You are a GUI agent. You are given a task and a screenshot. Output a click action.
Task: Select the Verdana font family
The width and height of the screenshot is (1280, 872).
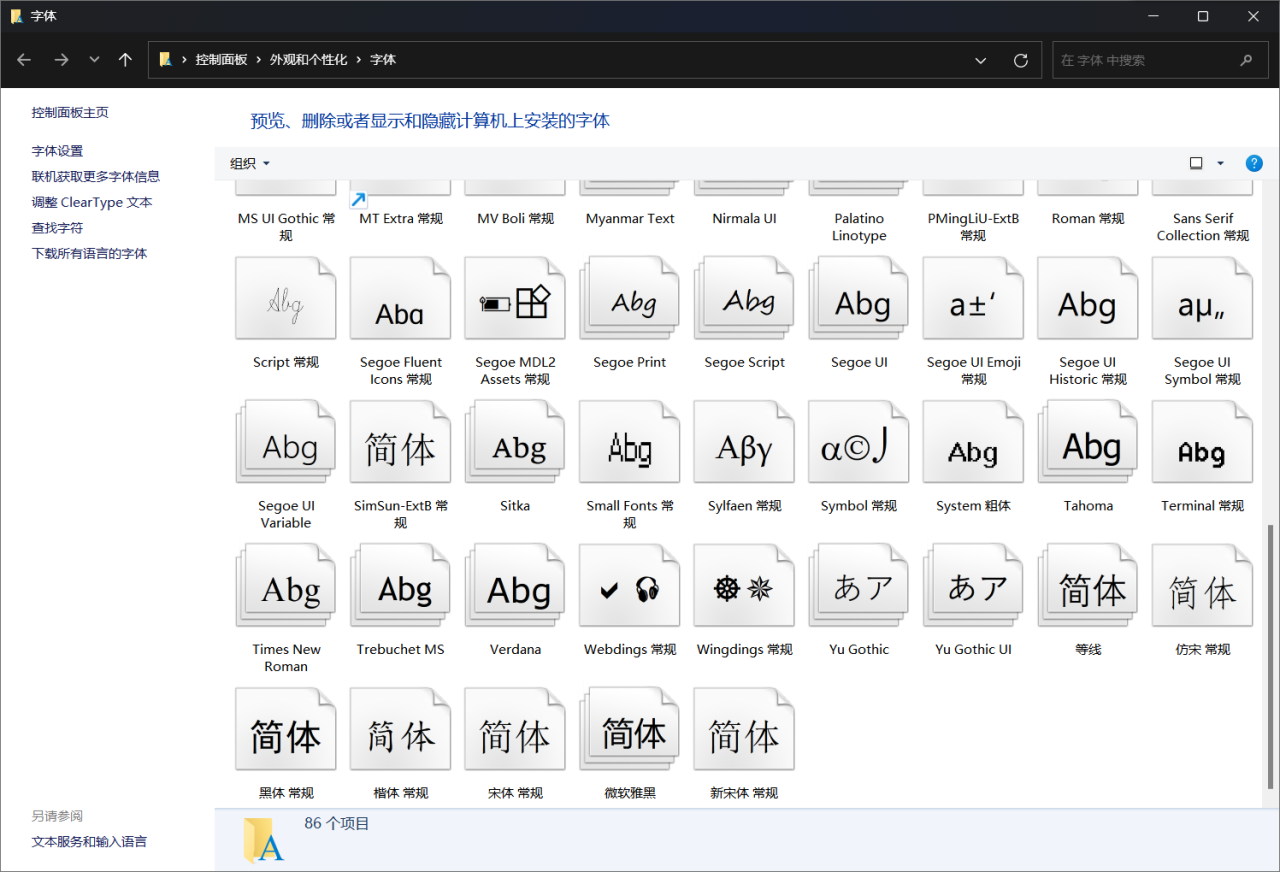click(515, 586)
